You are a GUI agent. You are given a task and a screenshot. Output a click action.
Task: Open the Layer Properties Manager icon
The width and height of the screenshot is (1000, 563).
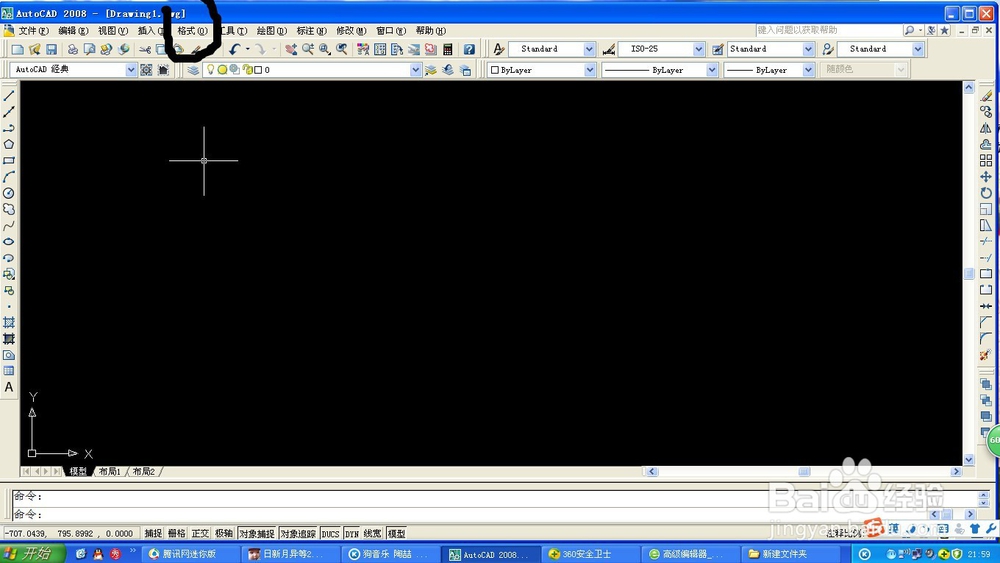(x=193, y=70)
